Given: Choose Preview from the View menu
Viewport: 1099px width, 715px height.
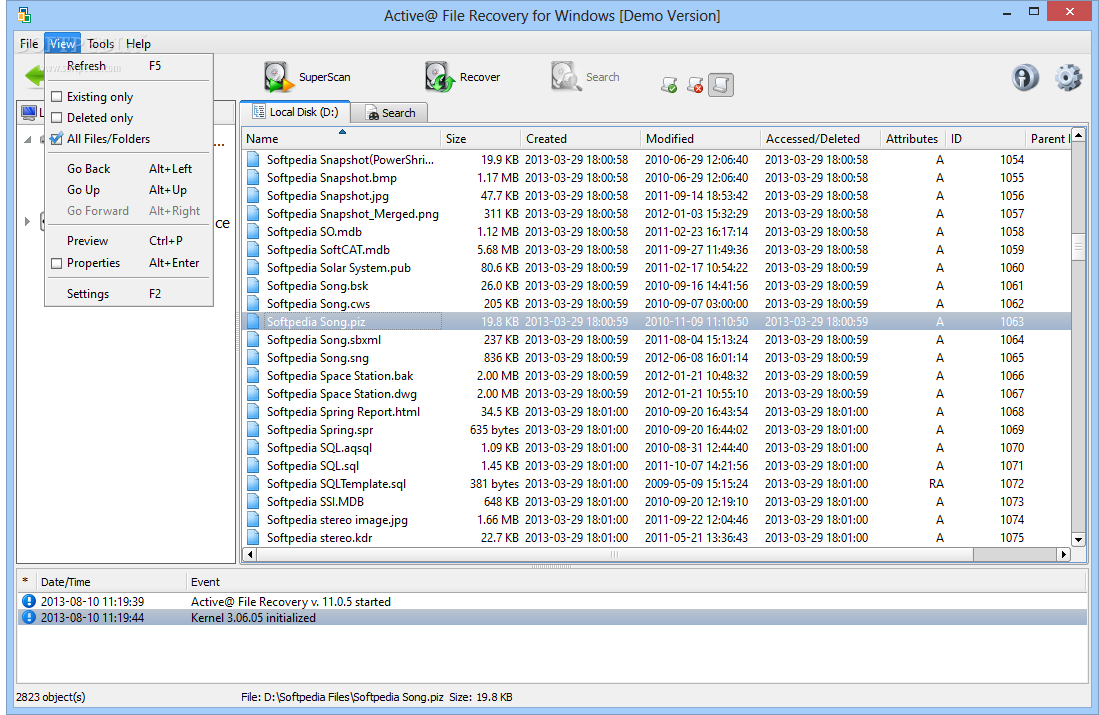Looking at the screenshot, I should pyautogui.click(x=129, y=241).
